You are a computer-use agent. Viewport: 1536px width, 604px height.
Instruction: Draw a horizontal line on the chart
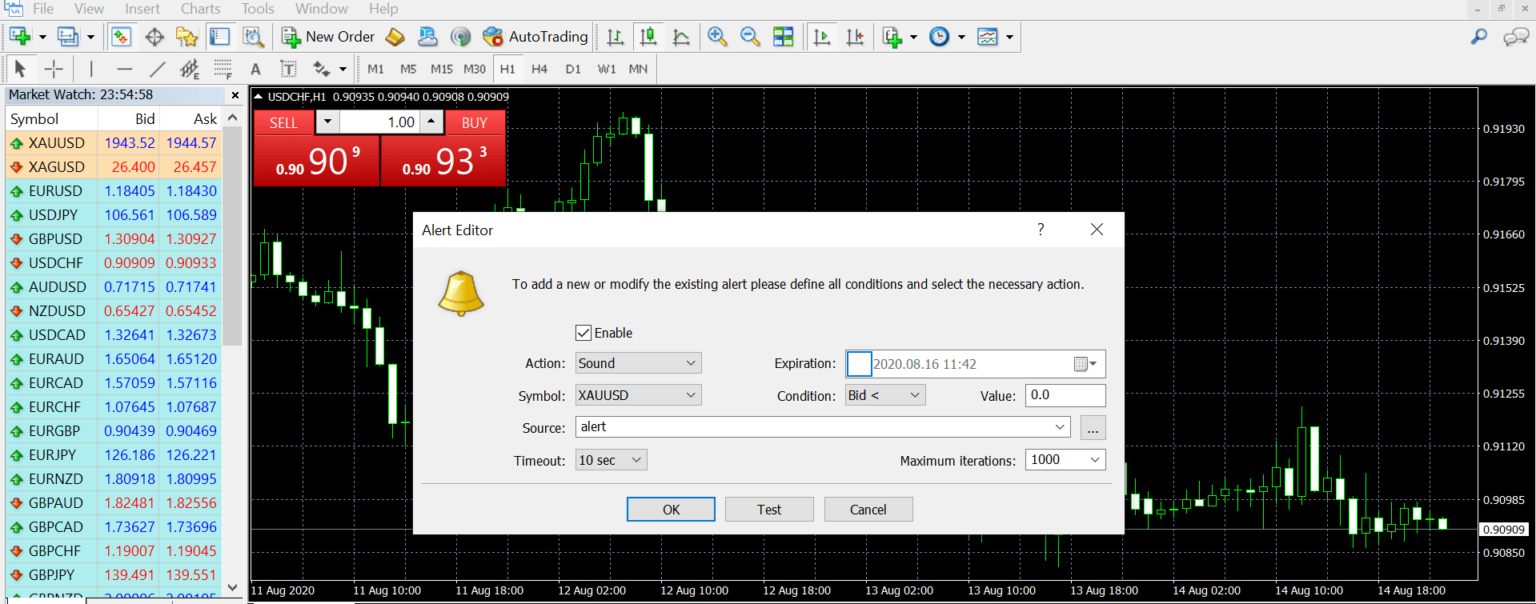(x=124, y=68)
